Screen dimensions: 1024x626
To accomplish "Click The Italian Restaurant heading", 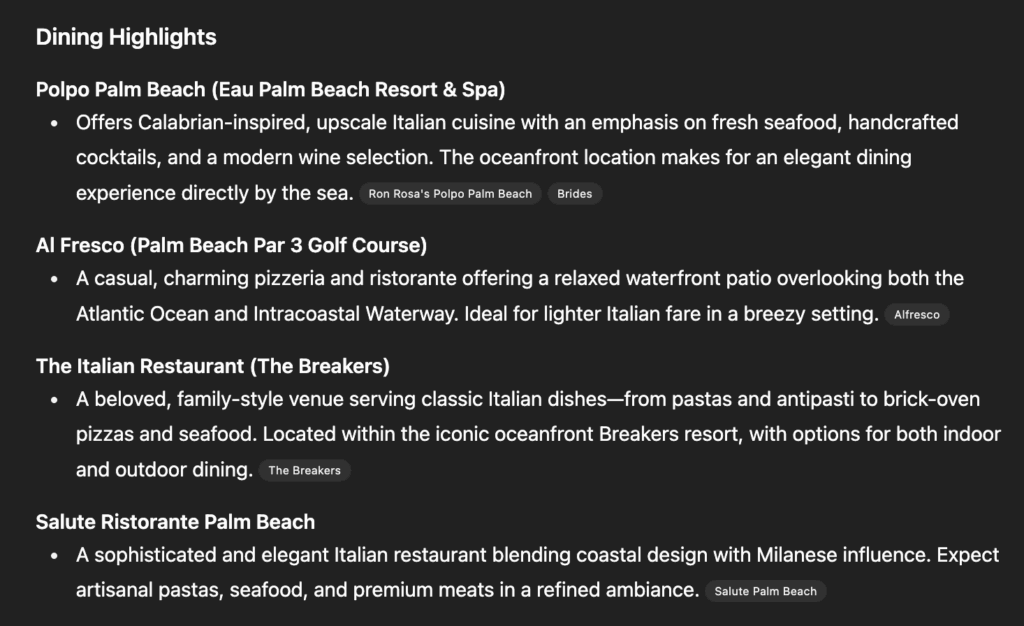I will 212,366.
